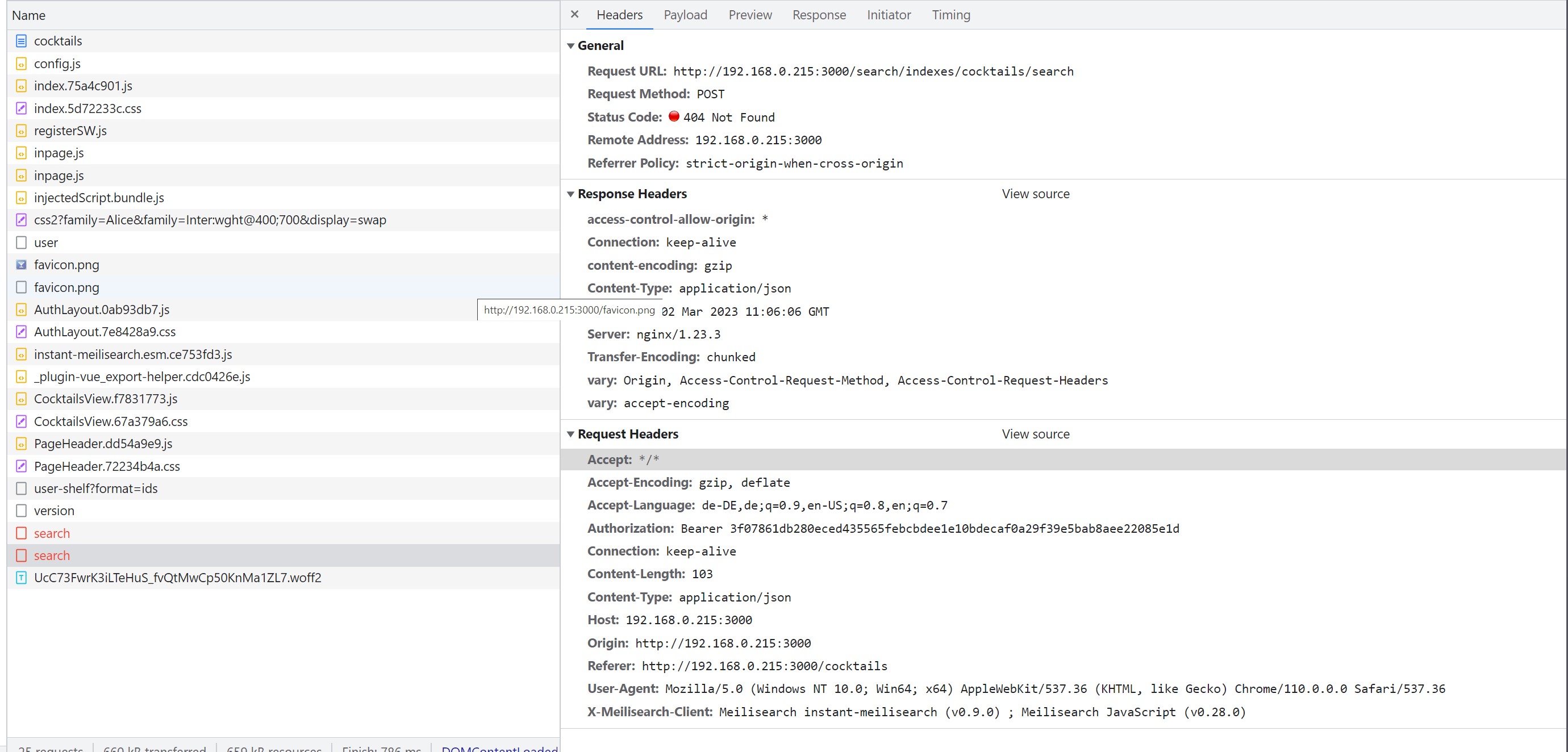Collapse the Request Headers section
The image size is (1568, 752).
click(x=570, y=434)
